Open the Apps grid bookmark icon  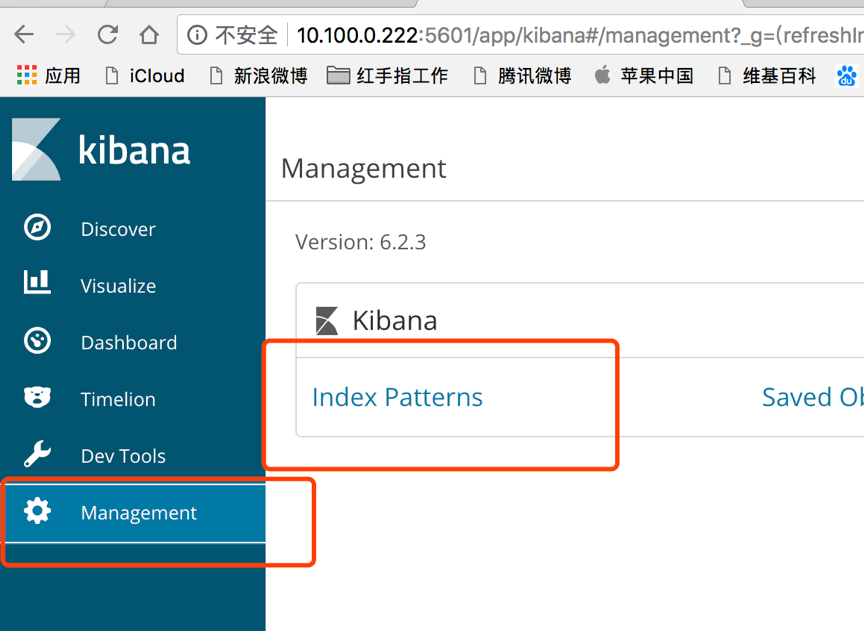[27, 75]
